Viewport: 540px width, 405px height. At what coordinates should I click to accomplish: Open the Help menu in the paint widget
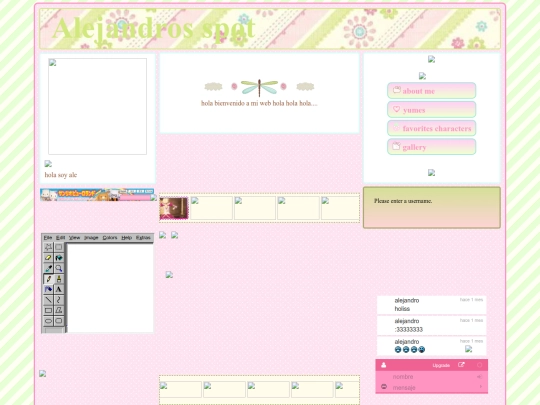coord(126,238)
